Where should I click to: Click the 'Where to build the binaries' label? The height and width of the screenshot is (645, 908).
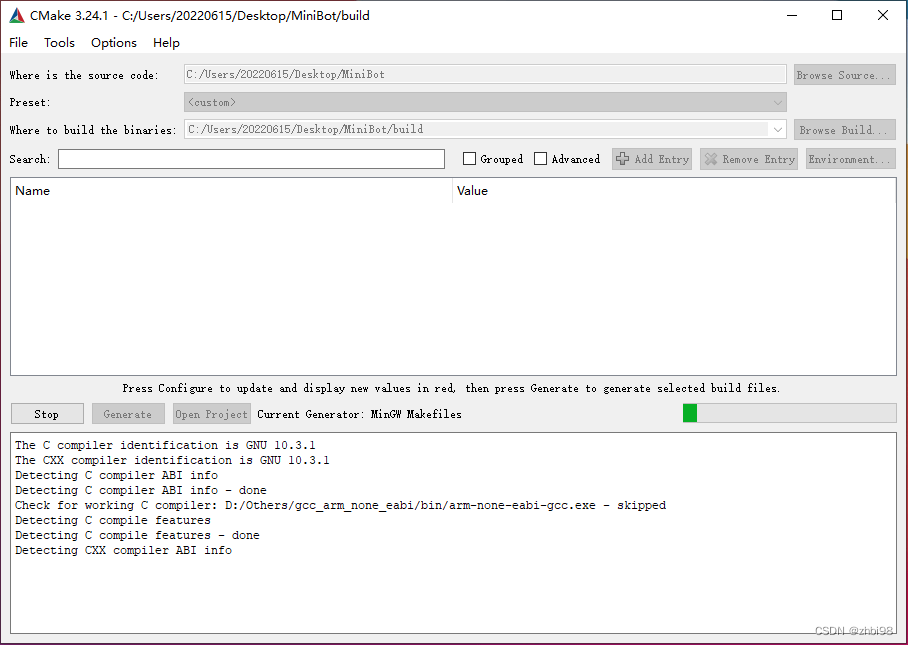[93, 130]
